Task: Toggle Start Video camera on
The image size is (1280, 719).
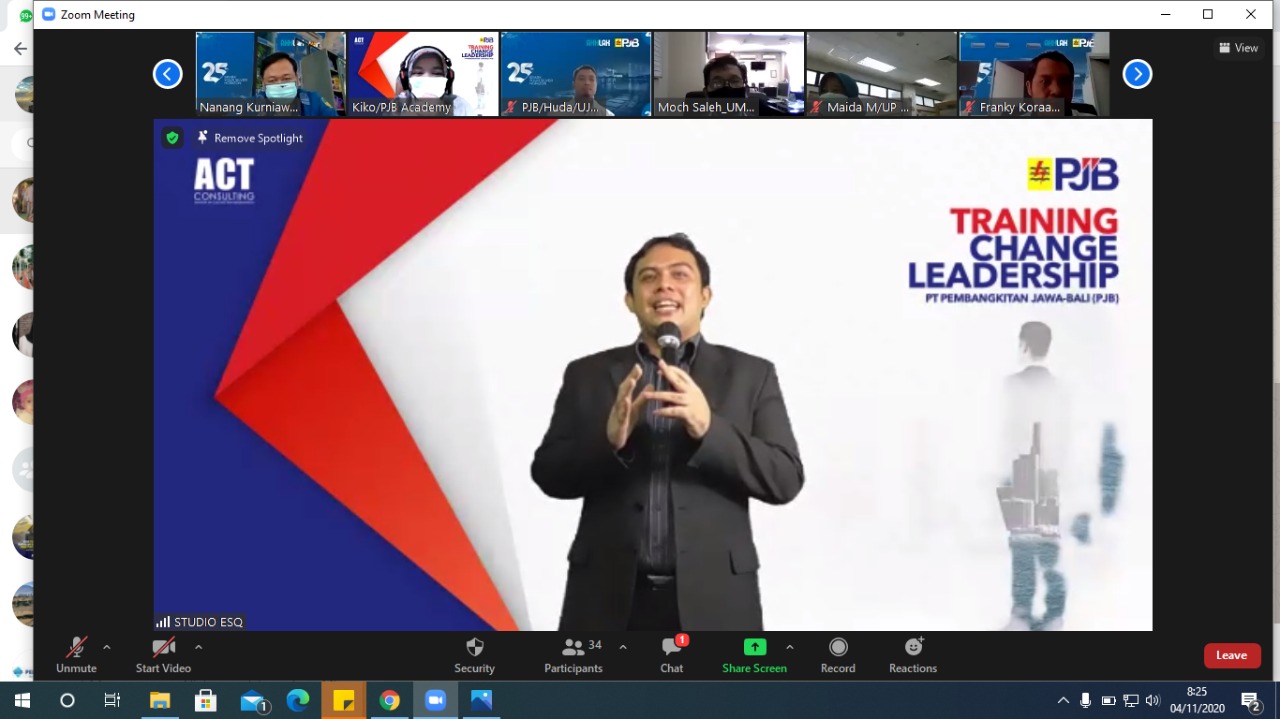Action: [163, 655]
